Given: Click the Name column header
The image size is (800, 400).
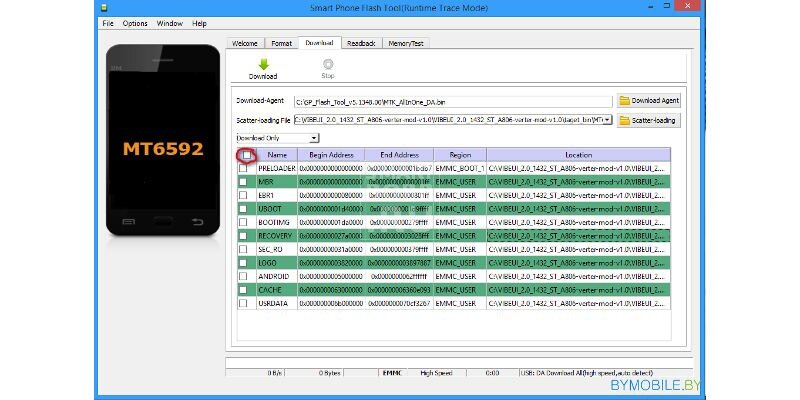Looking at the screenshot, I should pyautogui.click(x=277, y=155).
